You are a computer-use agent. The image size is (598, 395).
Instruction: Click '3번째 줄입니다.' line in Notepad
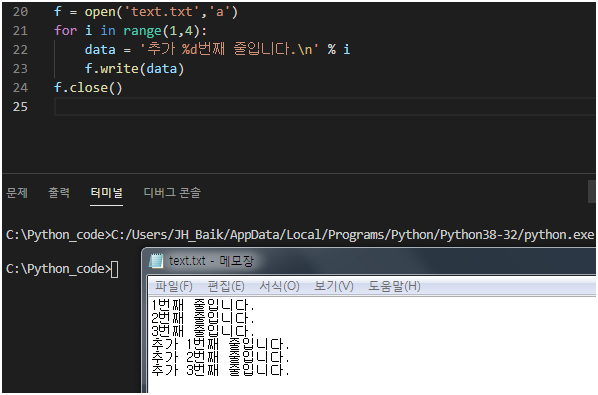203,331
